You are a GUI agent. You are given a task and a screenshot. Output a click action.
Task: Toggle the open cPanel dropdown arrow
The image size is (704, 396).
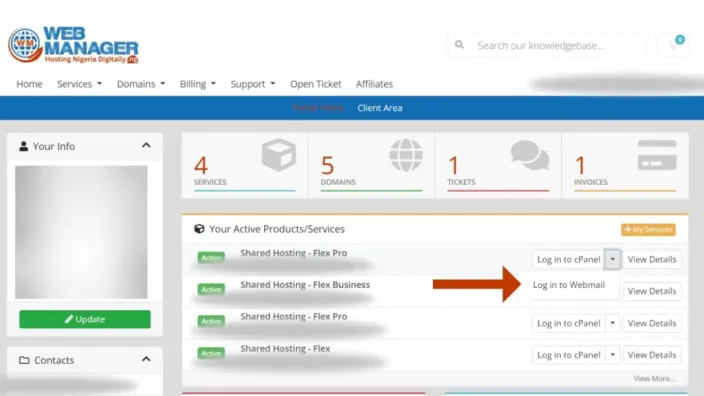(x=612, y=259)
